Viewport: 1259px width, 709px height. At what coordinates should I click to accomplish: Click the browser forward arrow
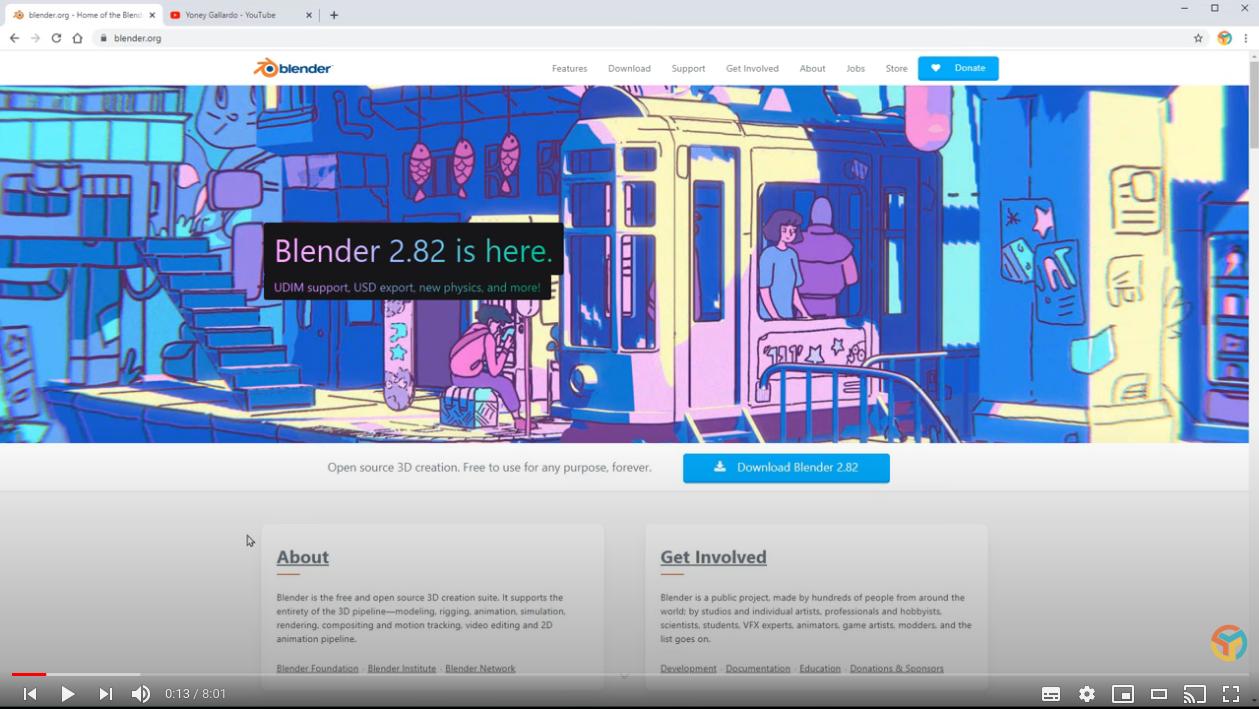pos(35,38)
